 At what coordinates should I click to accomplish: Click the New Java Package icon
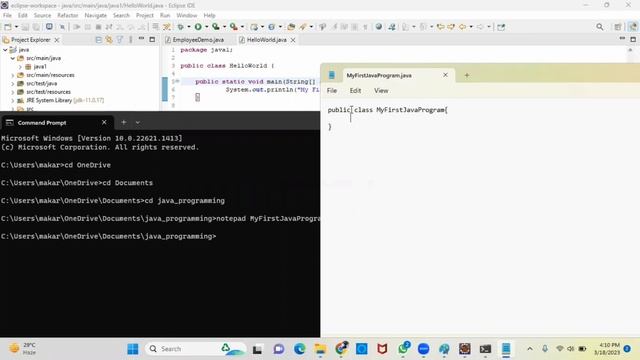click(254, 27)
